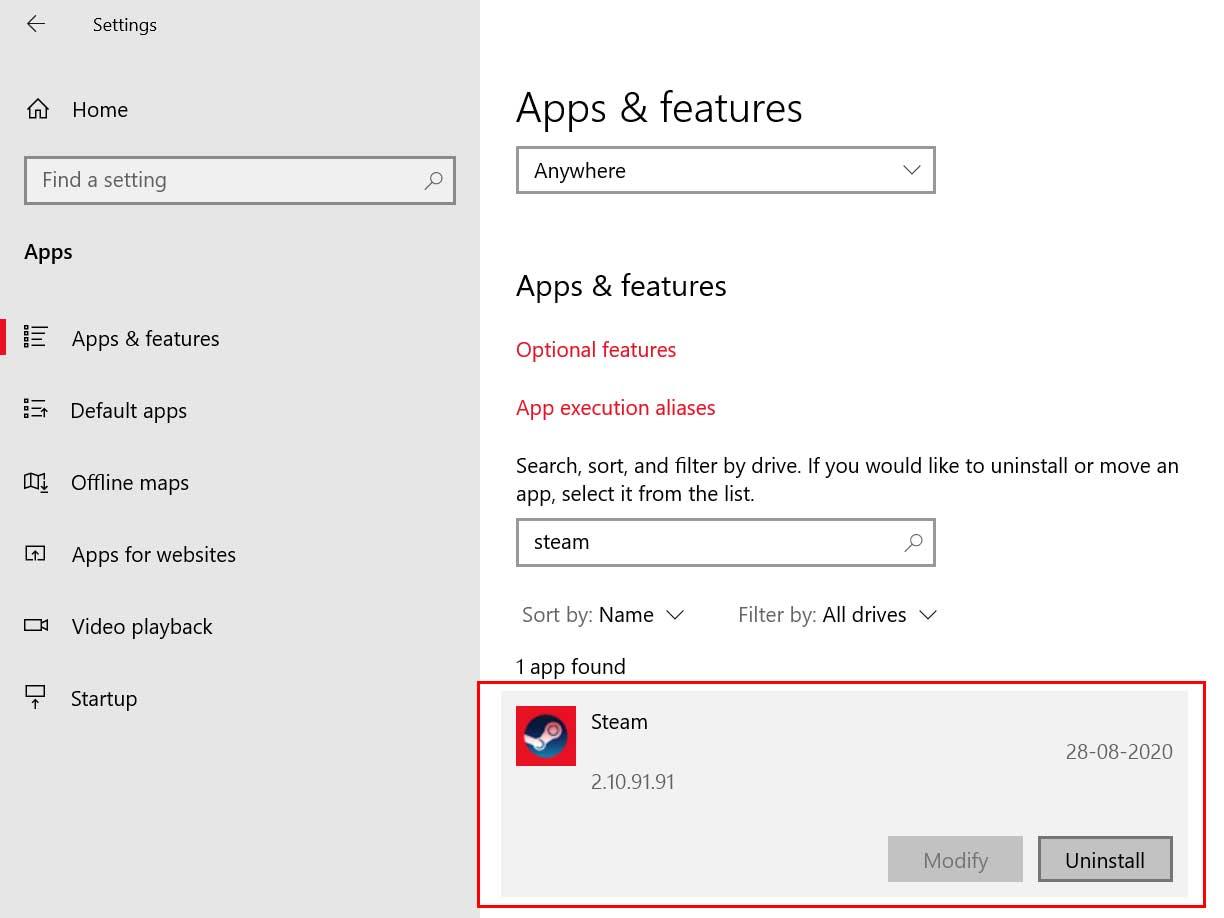Click the Apps for websites icon
1224x918 pixels.
36,554
